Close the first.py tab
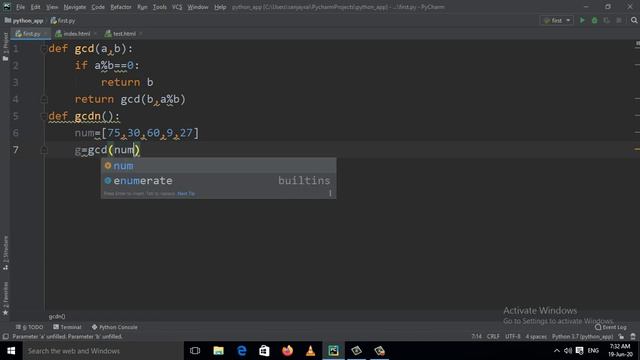 (46, 34)
